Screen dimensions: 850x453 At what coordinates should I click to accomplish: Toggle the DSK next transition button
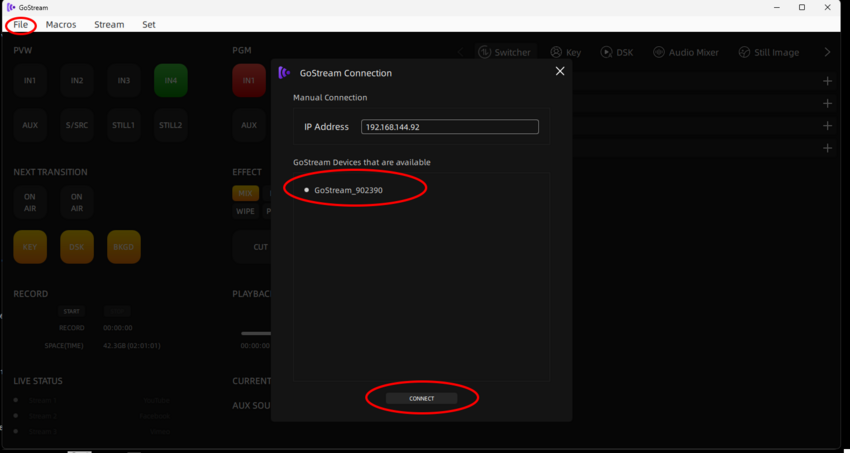77,247
